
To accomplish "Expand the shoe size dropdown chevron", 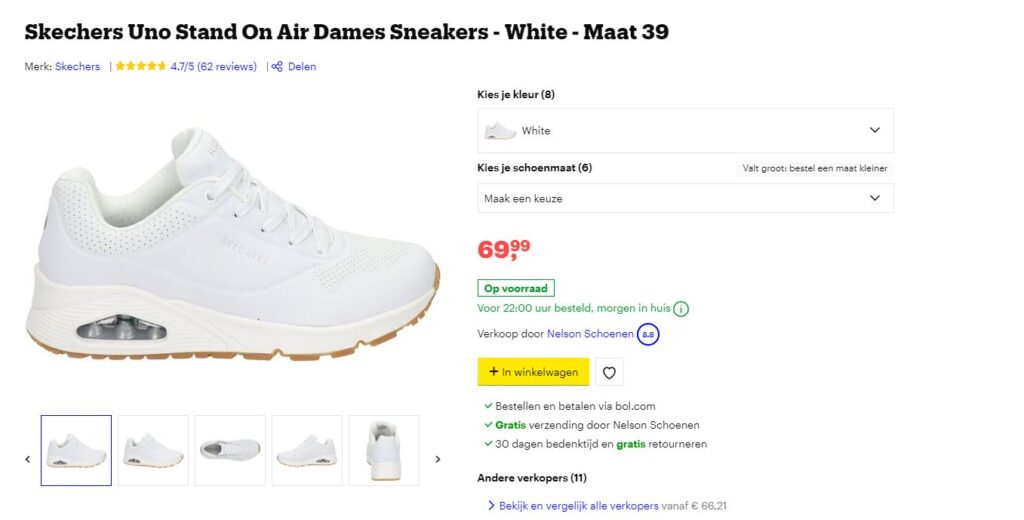I will [x=875, y=198].
